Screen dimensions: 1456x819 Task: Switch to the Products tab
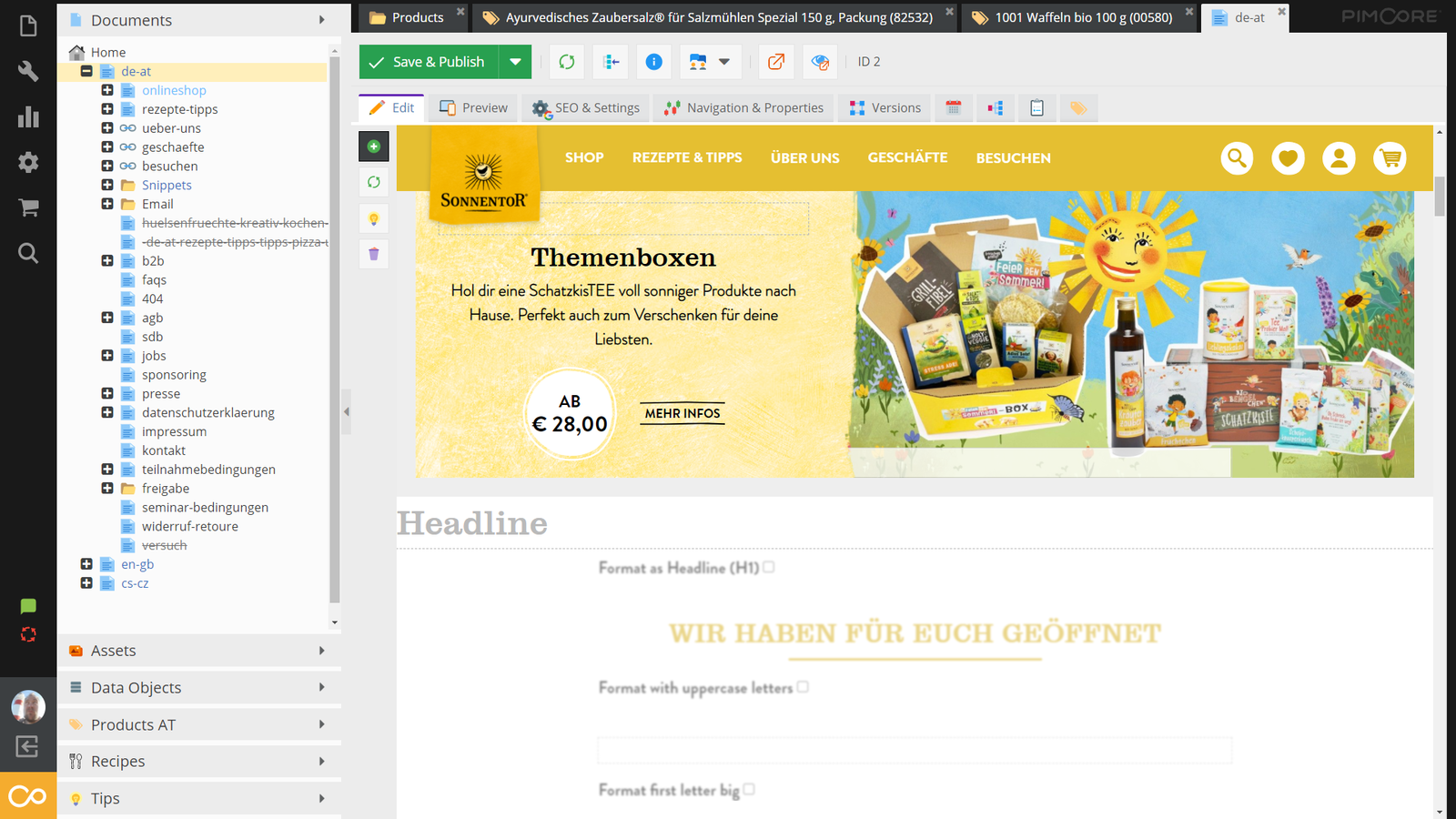pos(414,17)
